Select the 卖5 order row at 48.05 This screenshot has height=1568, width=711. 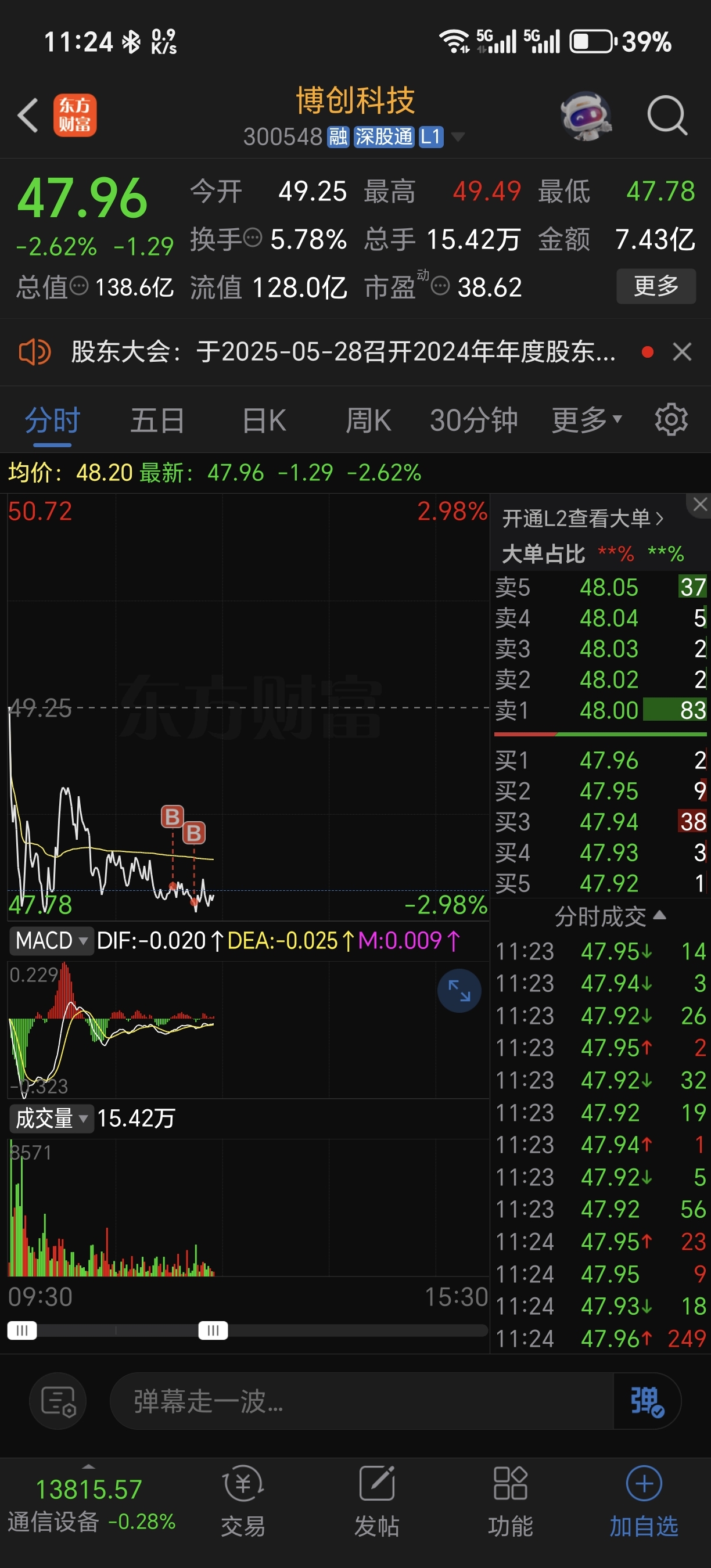(x=600, y=587)
